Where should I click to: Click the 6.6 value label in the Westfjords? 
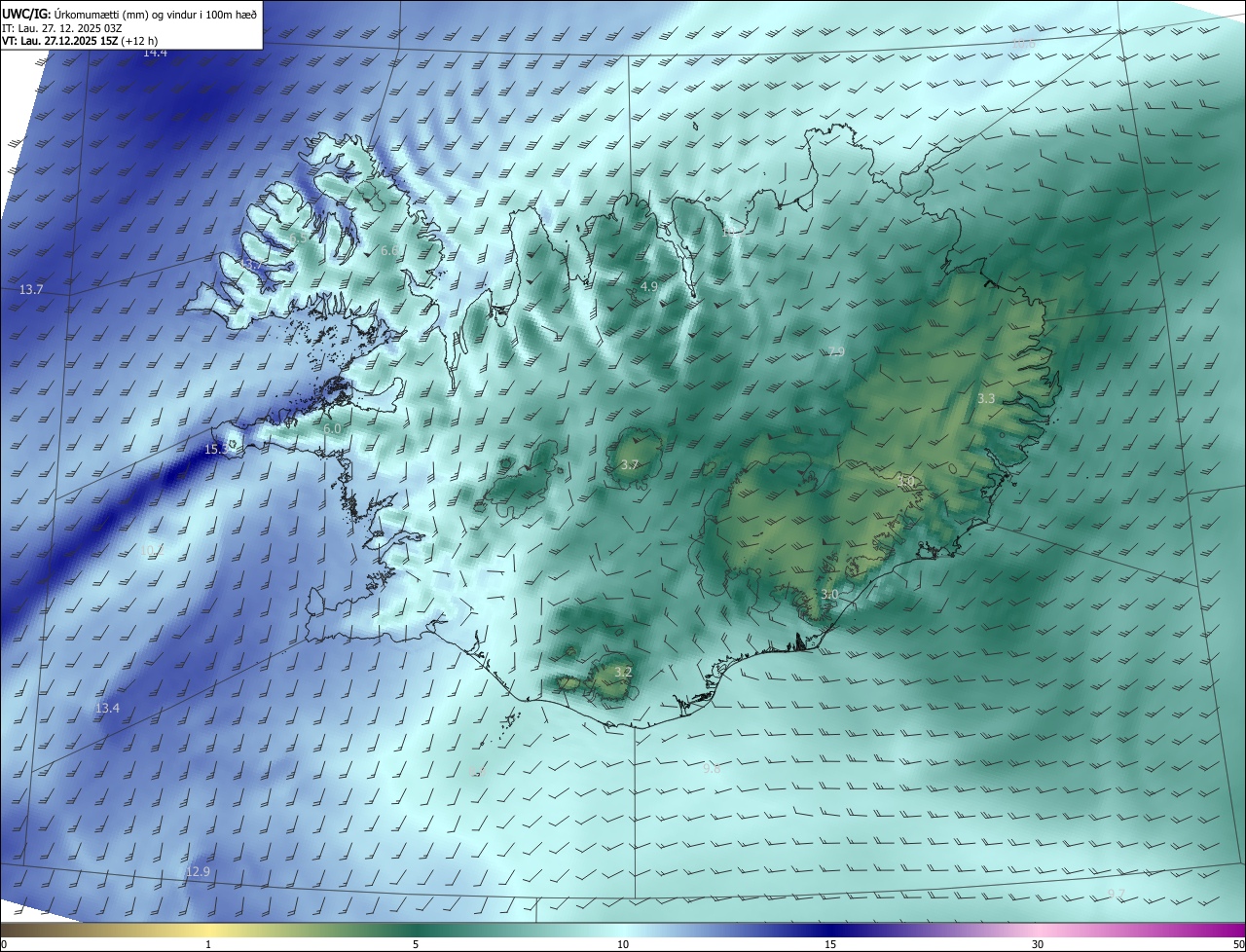[x=388, y=251]
